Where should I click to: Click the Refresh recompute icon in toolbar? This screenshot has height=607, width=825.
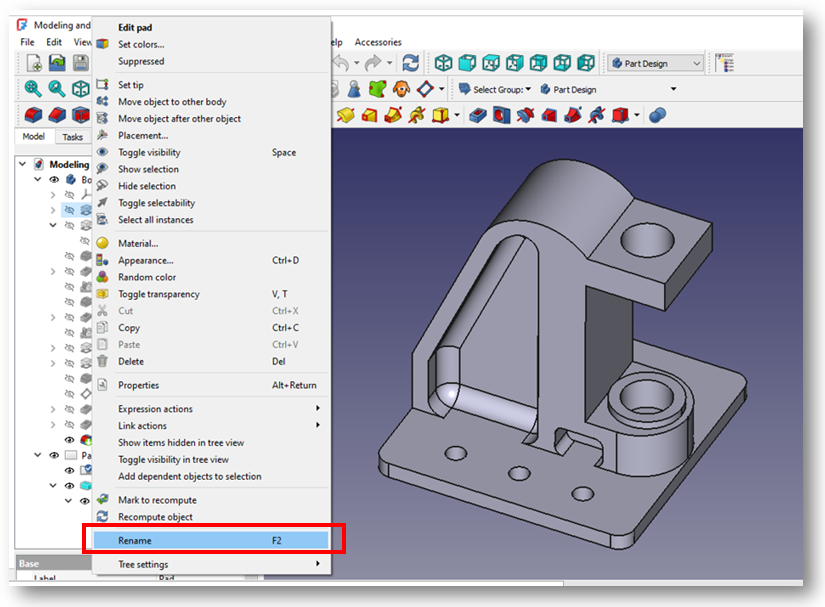pyautogui.click(x=411, y=63)
